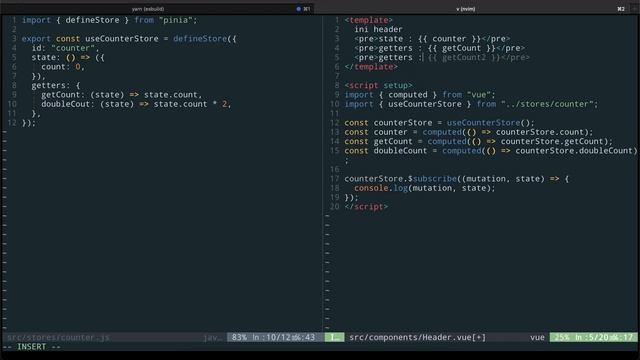Click the vue filetype label in status bar
The image size is (640, 360).
click(537, 337)
